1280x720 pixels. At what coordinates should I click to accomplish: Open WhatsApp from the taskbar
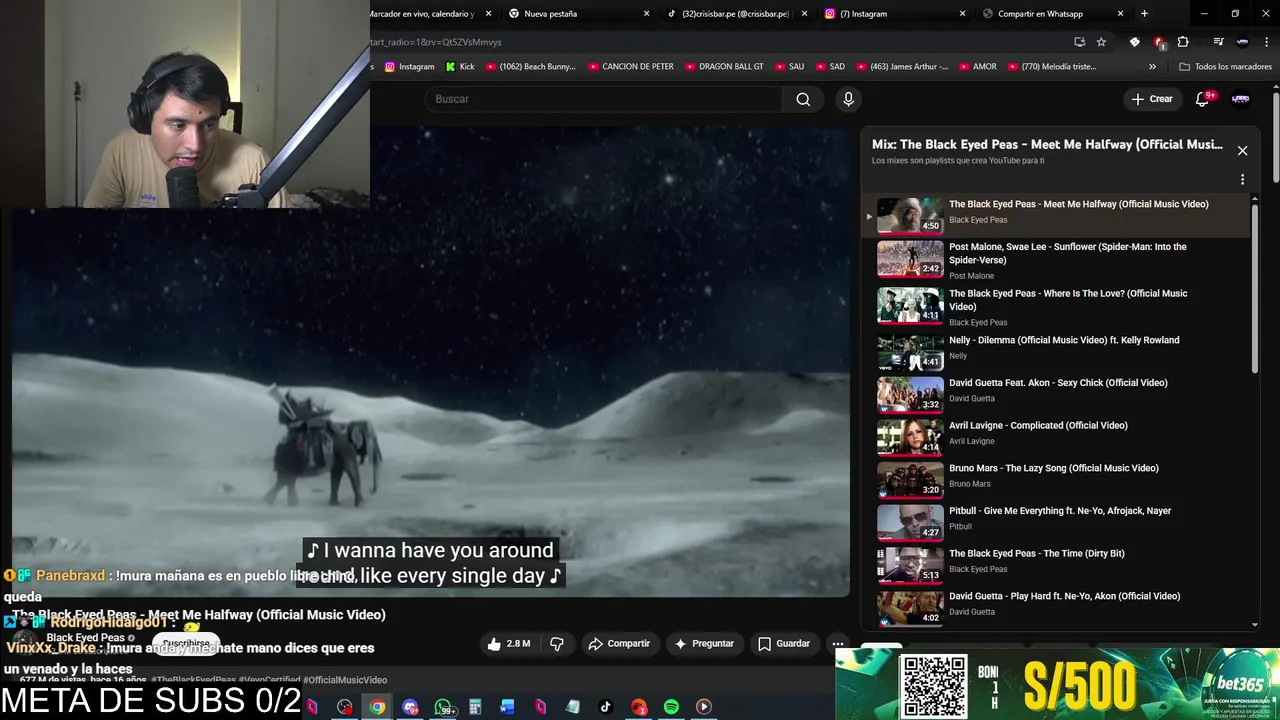[x=443, y=707]
